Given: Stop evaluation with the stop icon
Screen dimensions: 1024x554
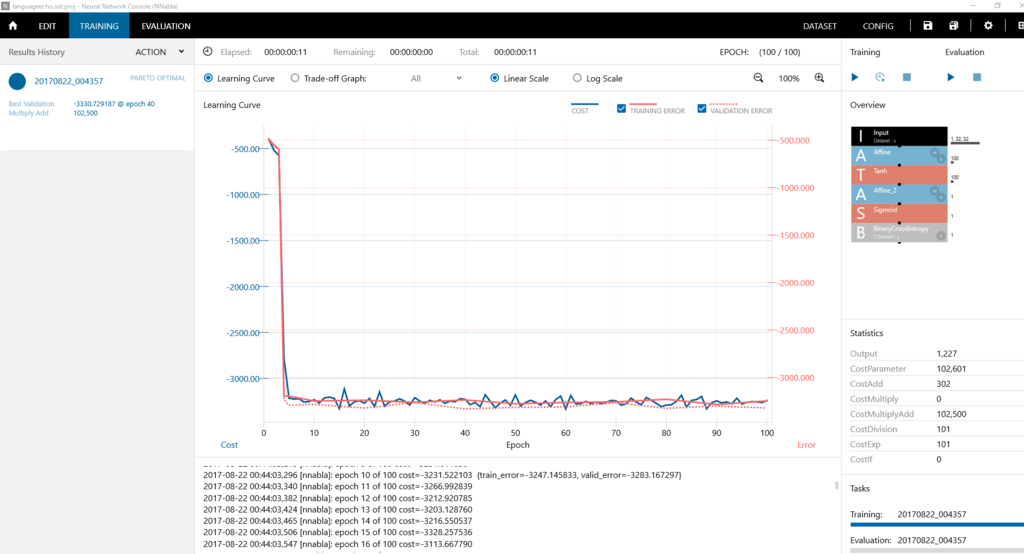Looking at the screenshot, I should pyautogui.click(x=977, y=77).
